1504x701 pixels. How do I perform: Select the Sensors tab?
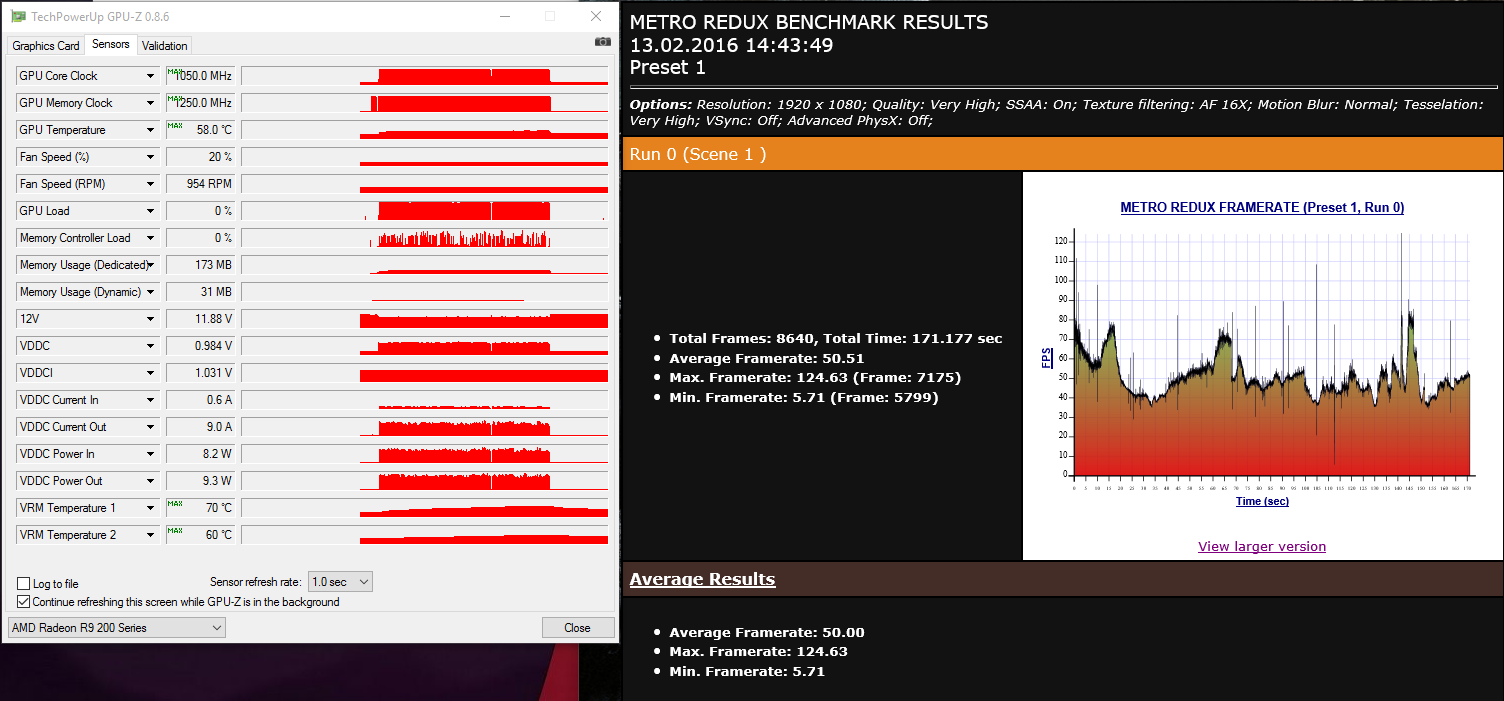(110, 44)
